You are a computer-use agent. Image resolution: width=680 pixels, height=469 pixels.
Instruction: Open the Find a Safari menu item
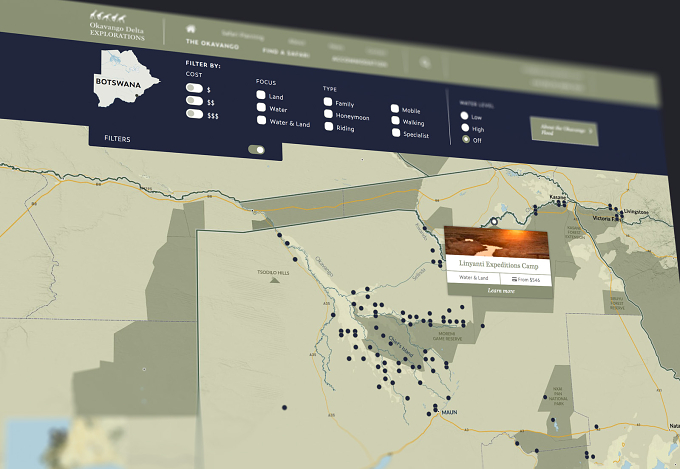[x=286, y=53]
